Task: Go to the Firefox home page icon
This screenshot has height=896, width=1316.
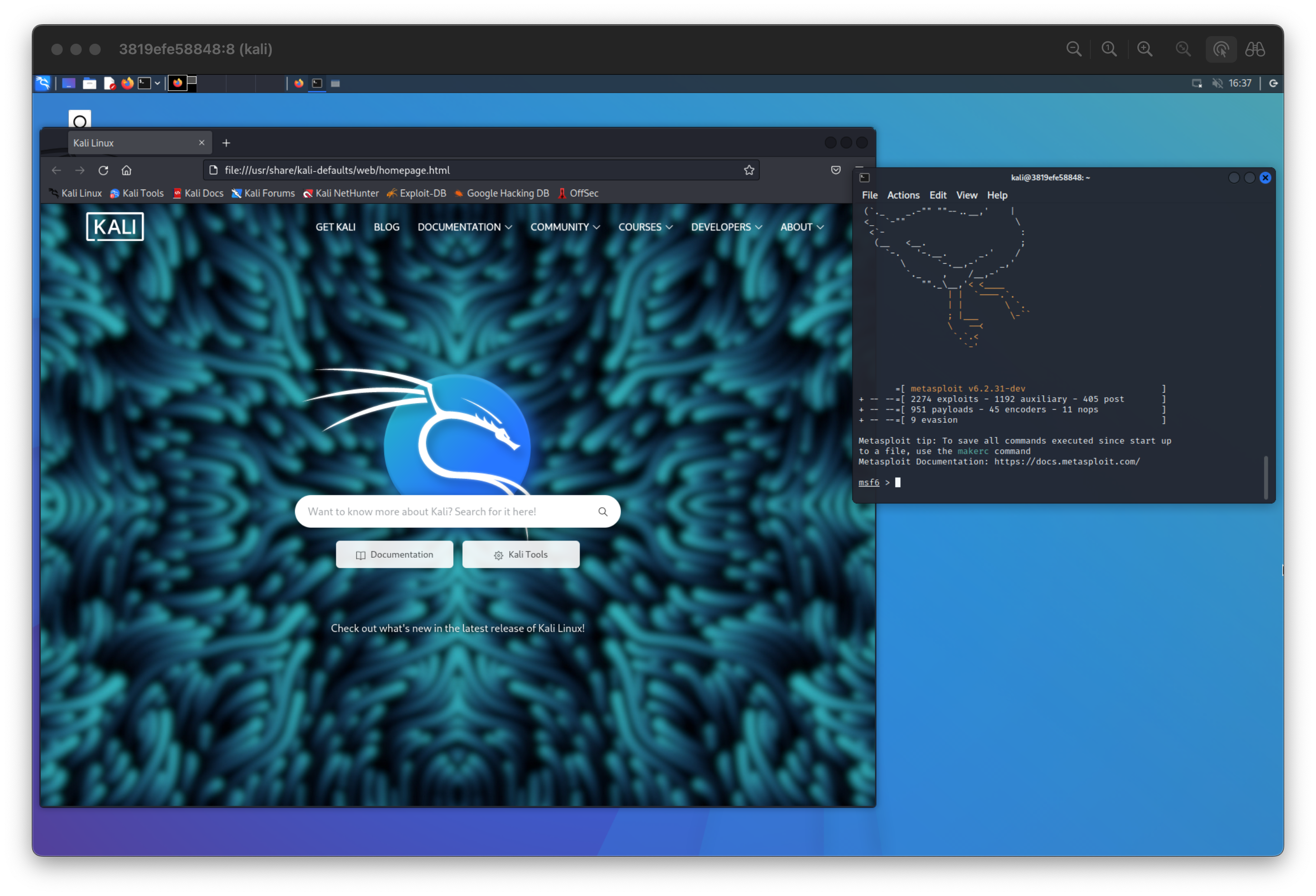Action: (x=126, y=170)
